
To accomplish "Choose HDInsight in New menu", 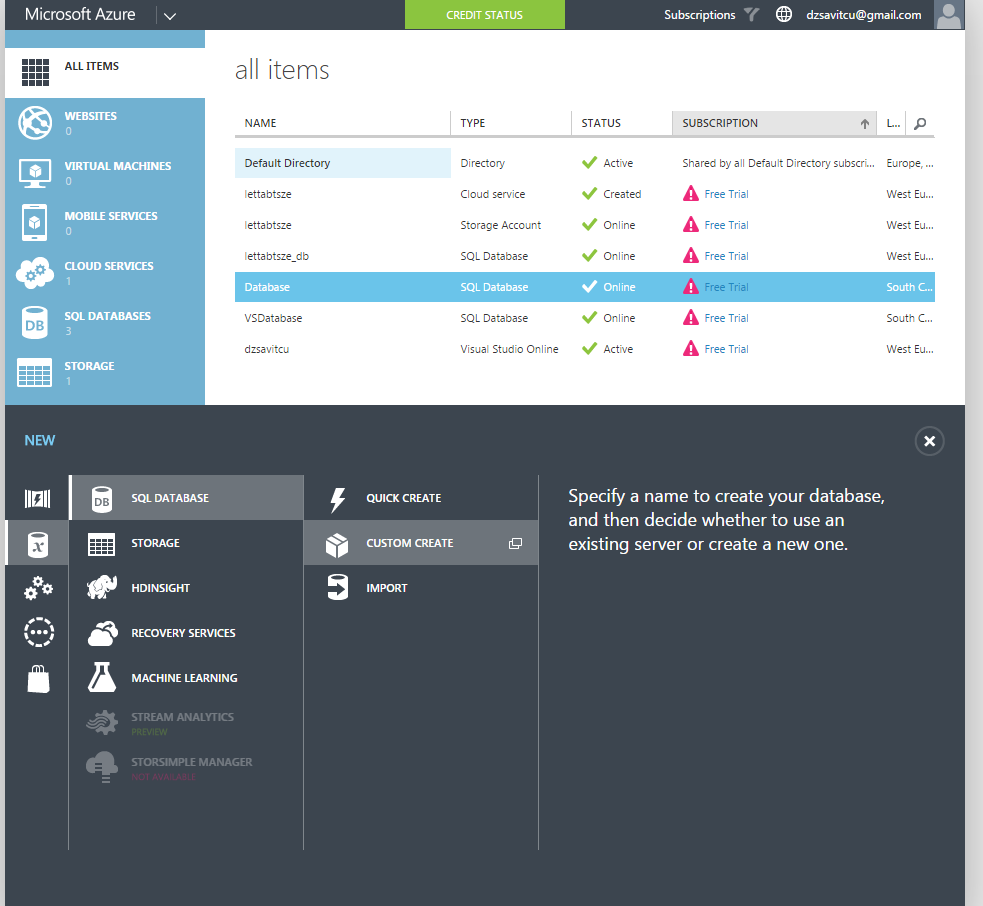I will tap(186, 588).
